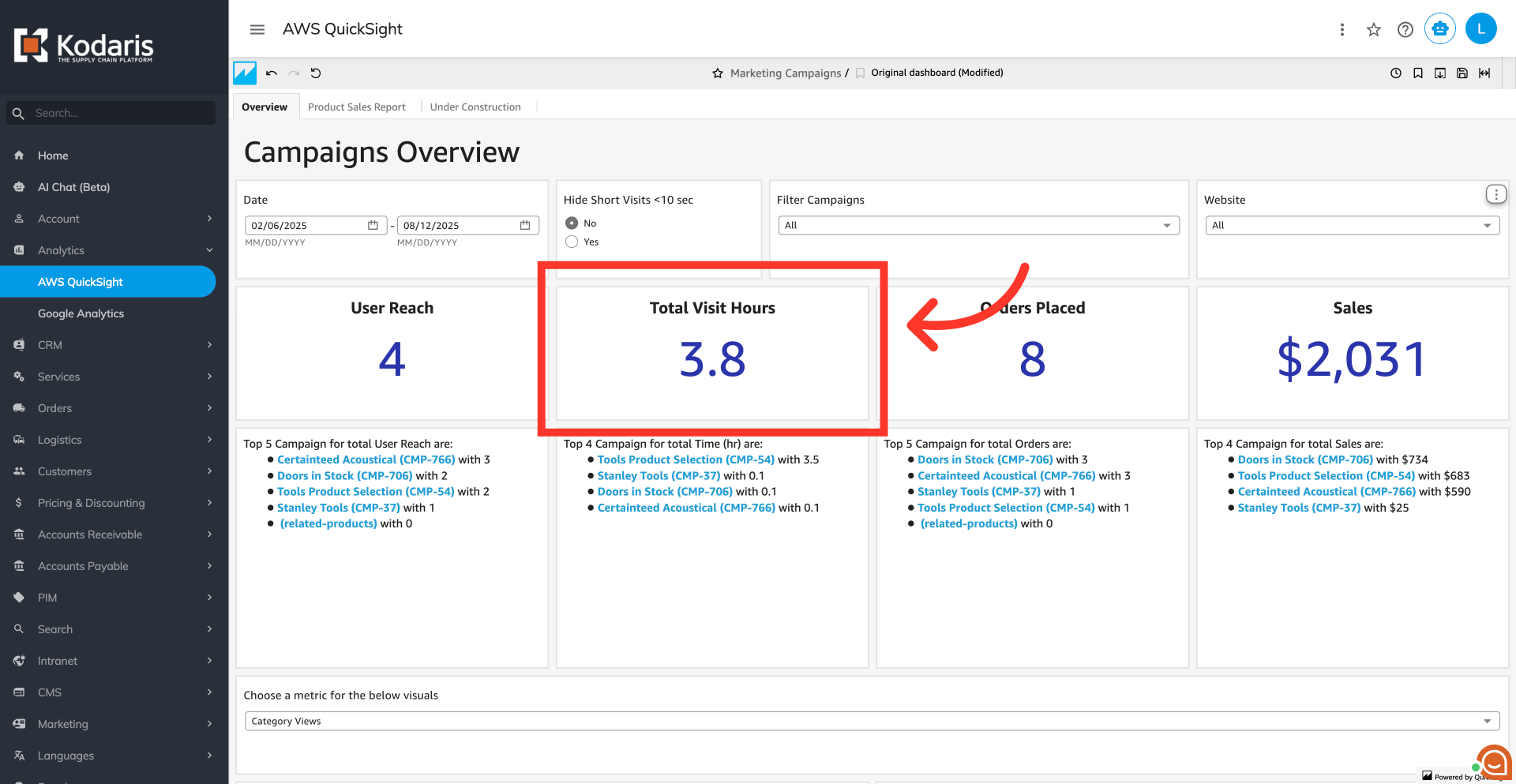The image size is (1516, 784).
Task: Redo the dashboard change
Action: pos(294,73)
